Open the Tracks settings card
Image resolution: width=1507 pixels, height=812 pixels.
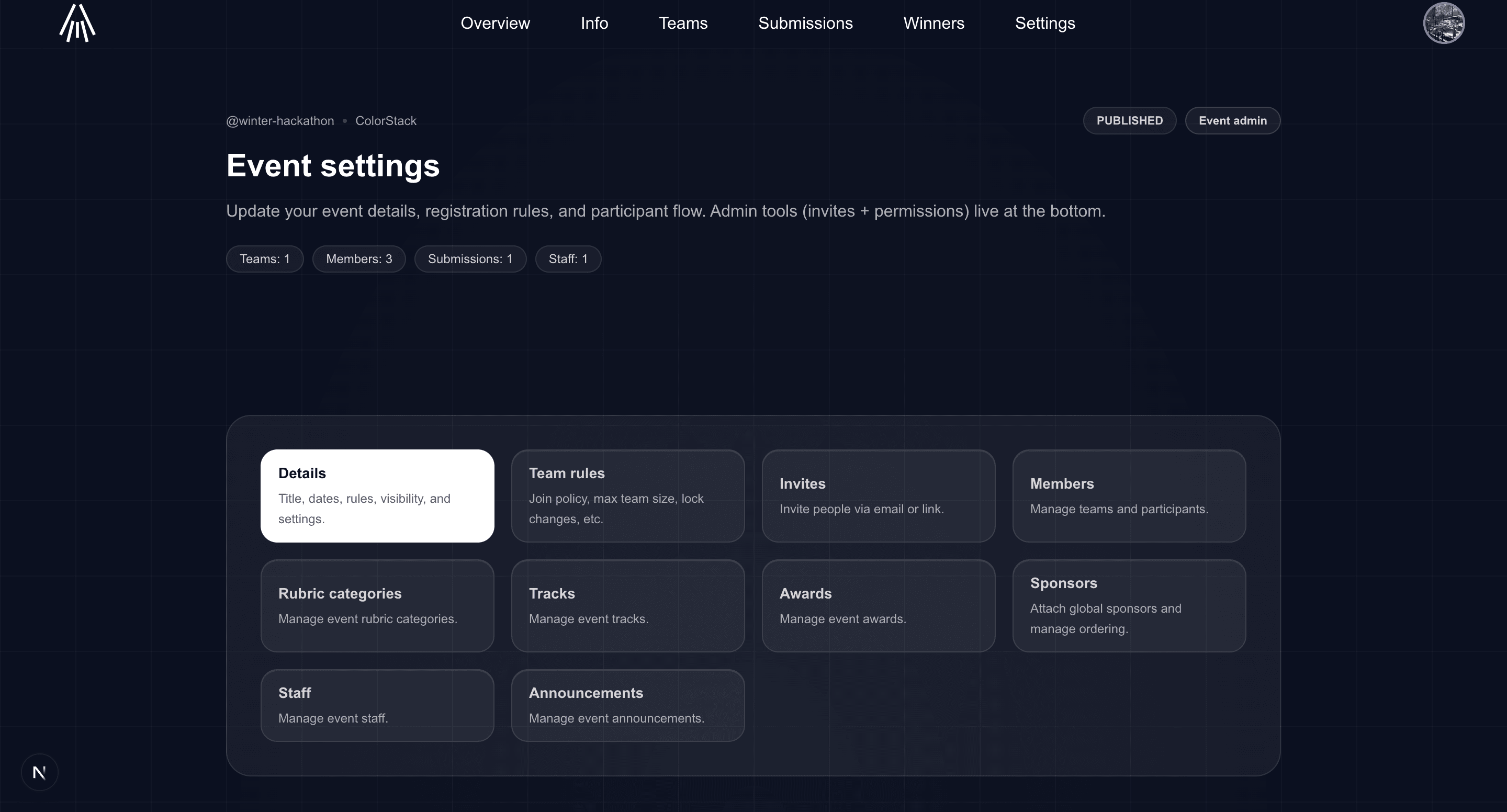tap(627, 605)
